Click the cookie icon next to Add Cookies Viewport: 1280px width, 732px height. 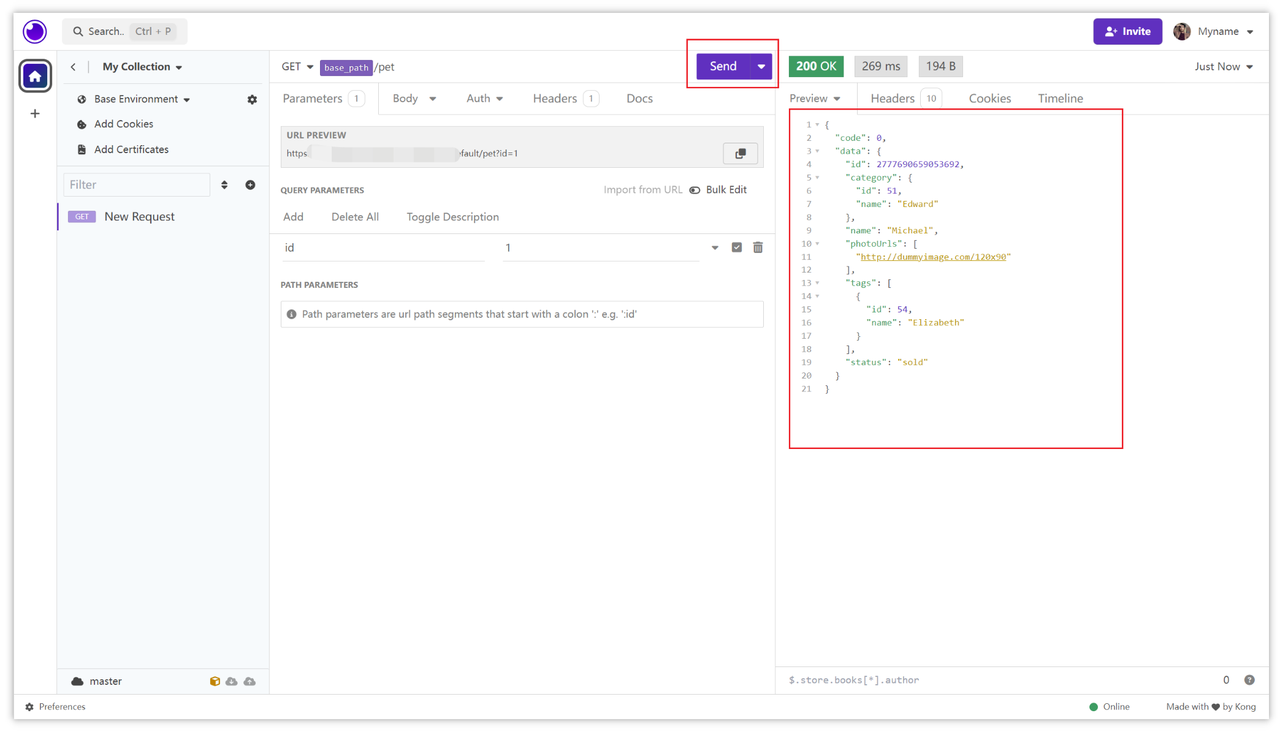(x=82, y=124)
